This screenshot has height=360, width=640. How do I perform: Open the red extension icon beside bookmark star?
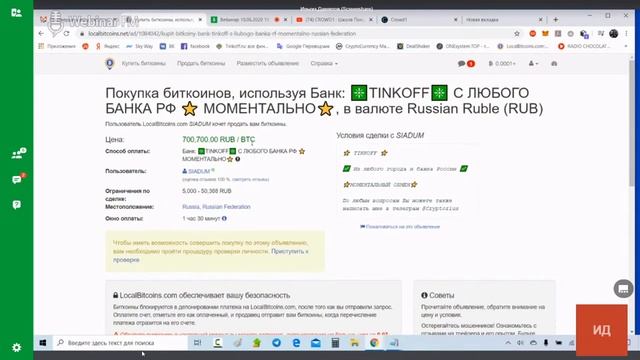(x=533, y=33)
